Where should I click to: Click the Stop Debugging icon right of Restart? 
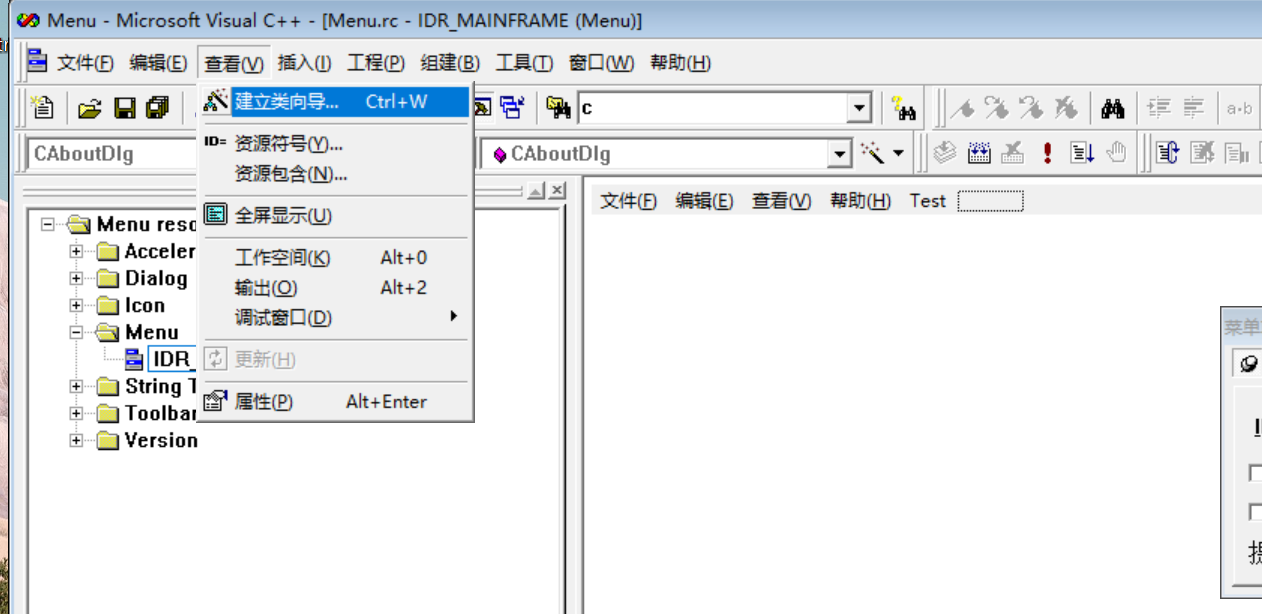pyautogui.click(x=1202, y=153)
